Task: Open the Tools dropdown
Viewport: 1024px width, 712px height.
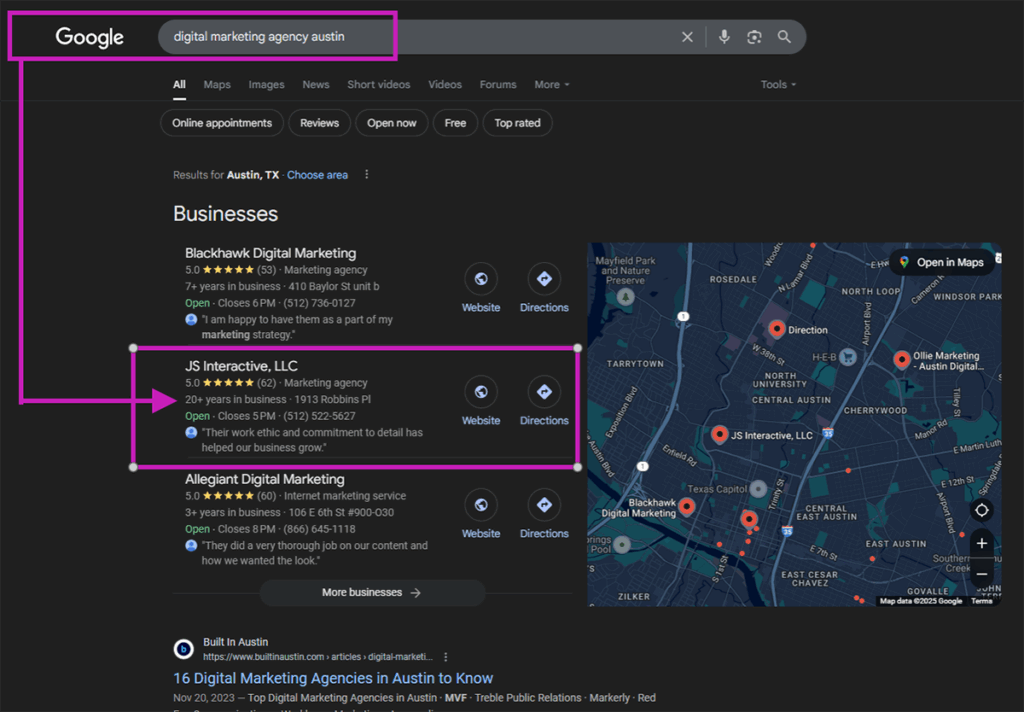Action: pos(778,84)
